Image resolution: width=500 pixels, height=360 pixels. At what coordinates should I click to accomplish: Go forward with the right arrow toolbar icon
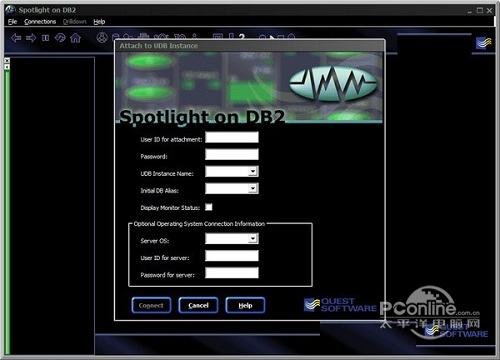coord(31,38)
